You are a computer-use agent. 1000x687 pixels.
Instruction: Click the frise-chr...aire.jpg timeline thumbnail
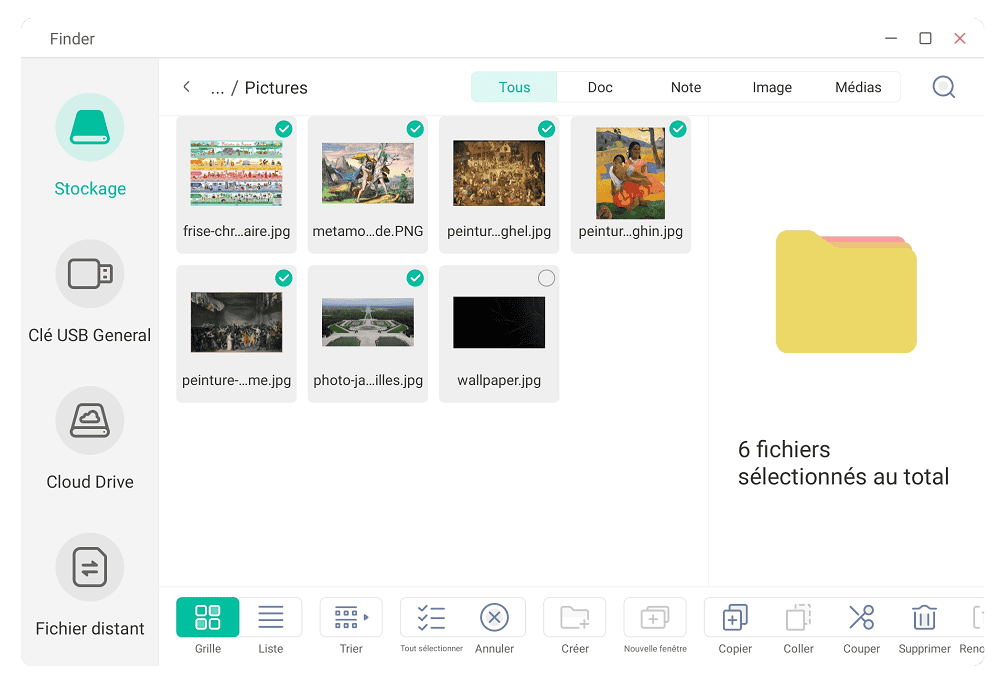[237, 173]
